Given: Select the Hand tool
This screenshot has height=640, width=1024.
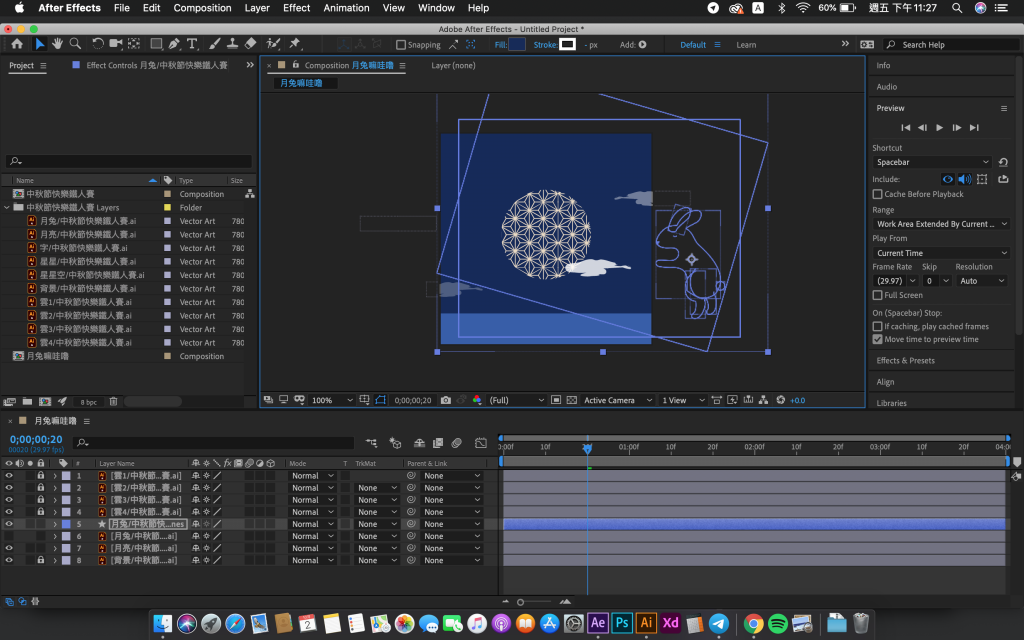Looking at the screenshot, I should tap(58, 44).
